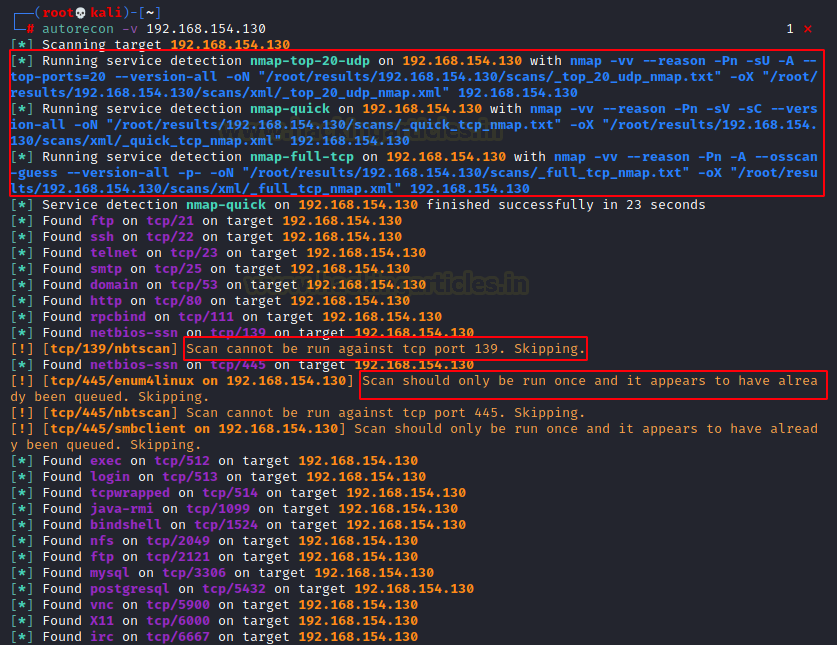Image resolution: width=837 pixels, height=645 pixels.
Task: Click the [tcp/139/nbtscan] tag
Action: (x=110, y=349)
